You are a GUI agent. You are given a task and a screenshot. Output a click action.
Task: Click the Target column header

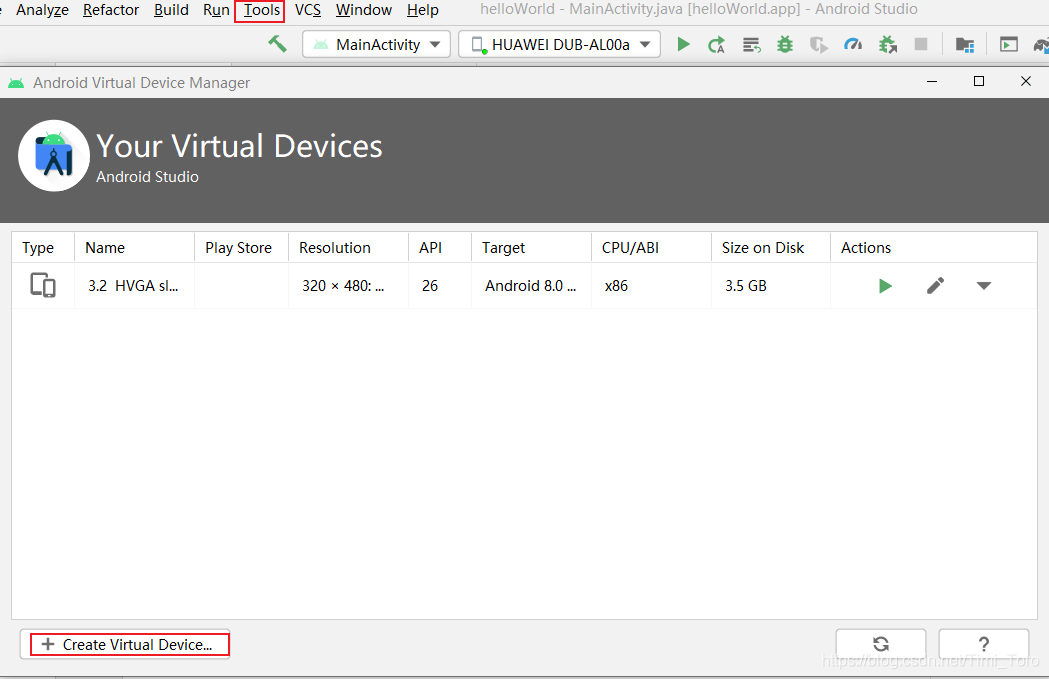[531, 248]
